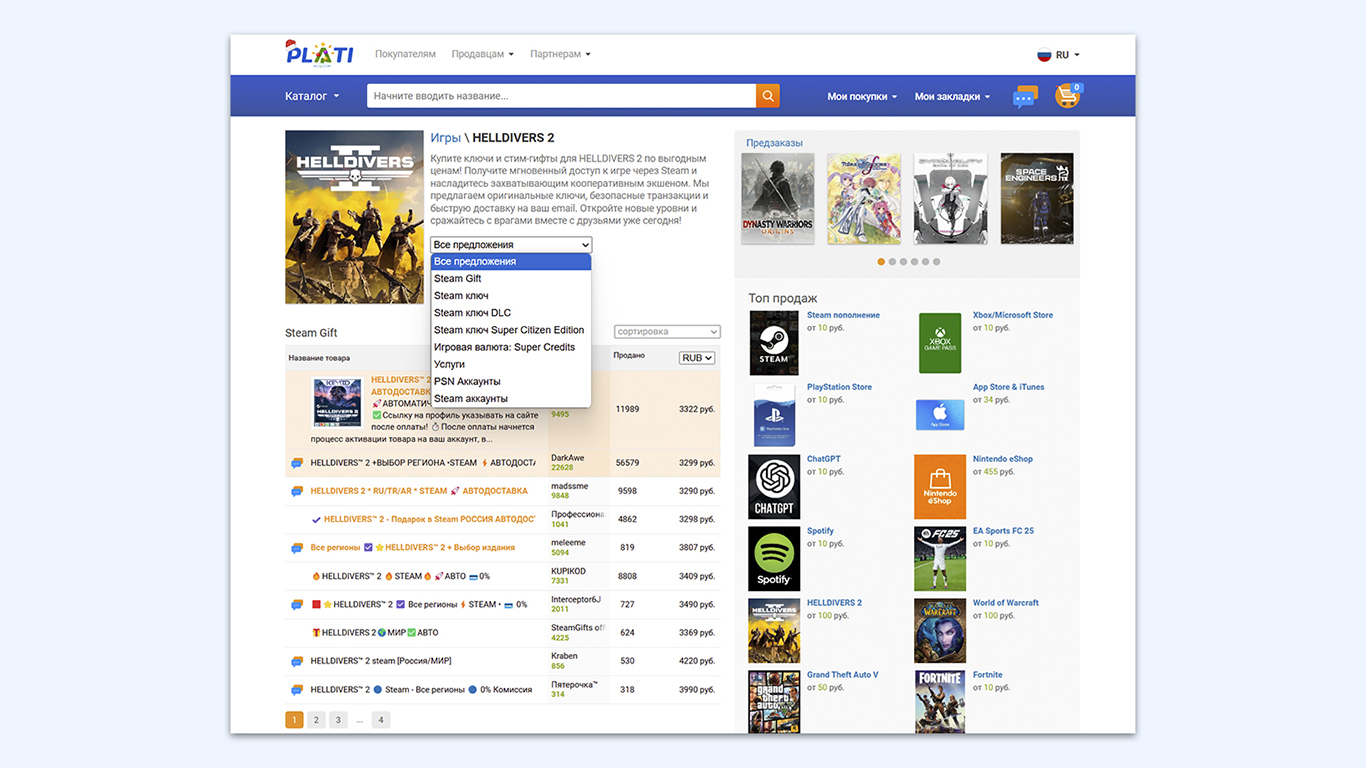Select Steam ключ Super Citizen Edition
Viewport: 1366px width, 768px height.
click(x=511, y=330)
